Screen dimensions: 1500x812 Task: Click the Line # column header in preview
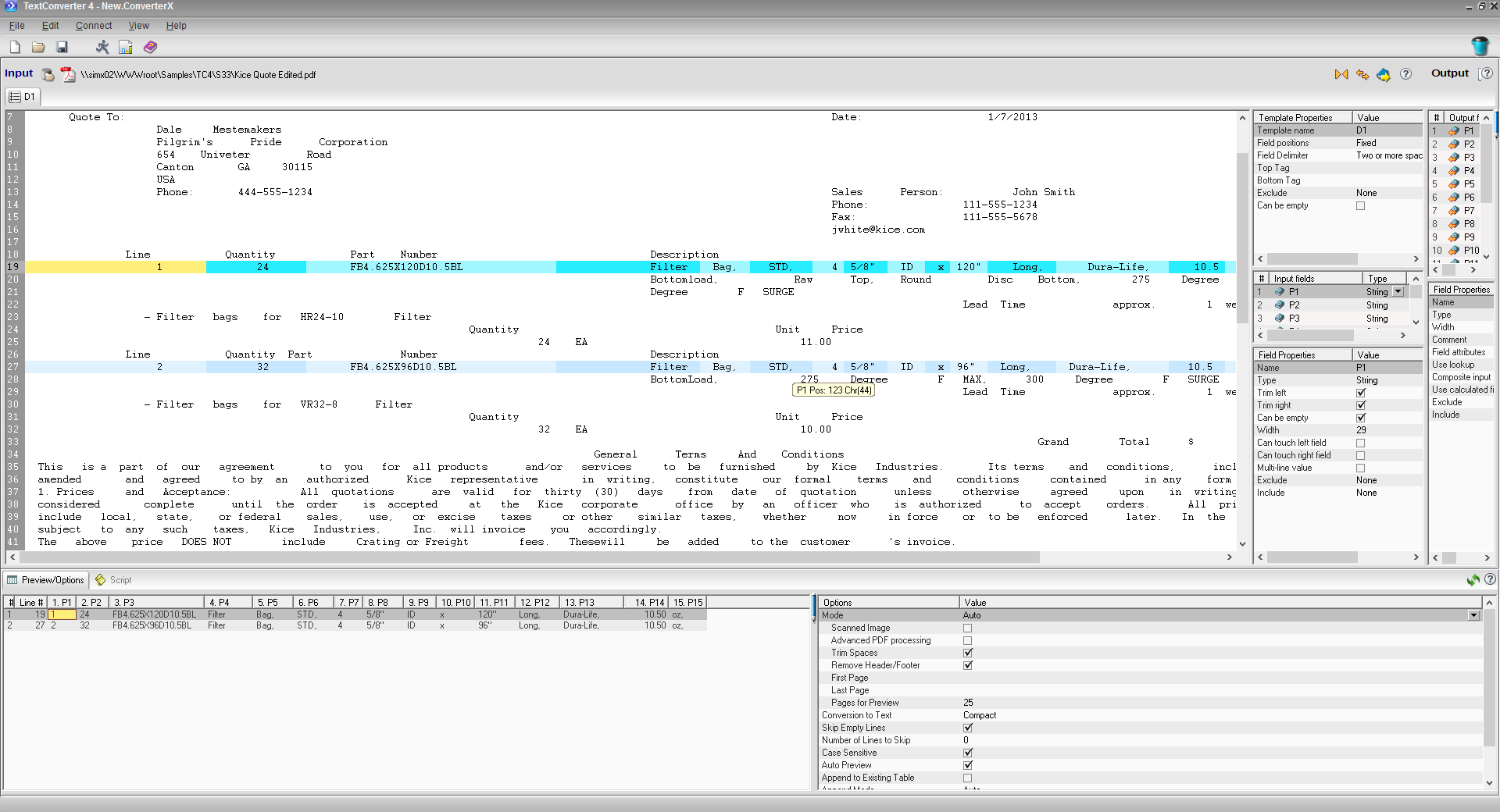click(31, 603)
